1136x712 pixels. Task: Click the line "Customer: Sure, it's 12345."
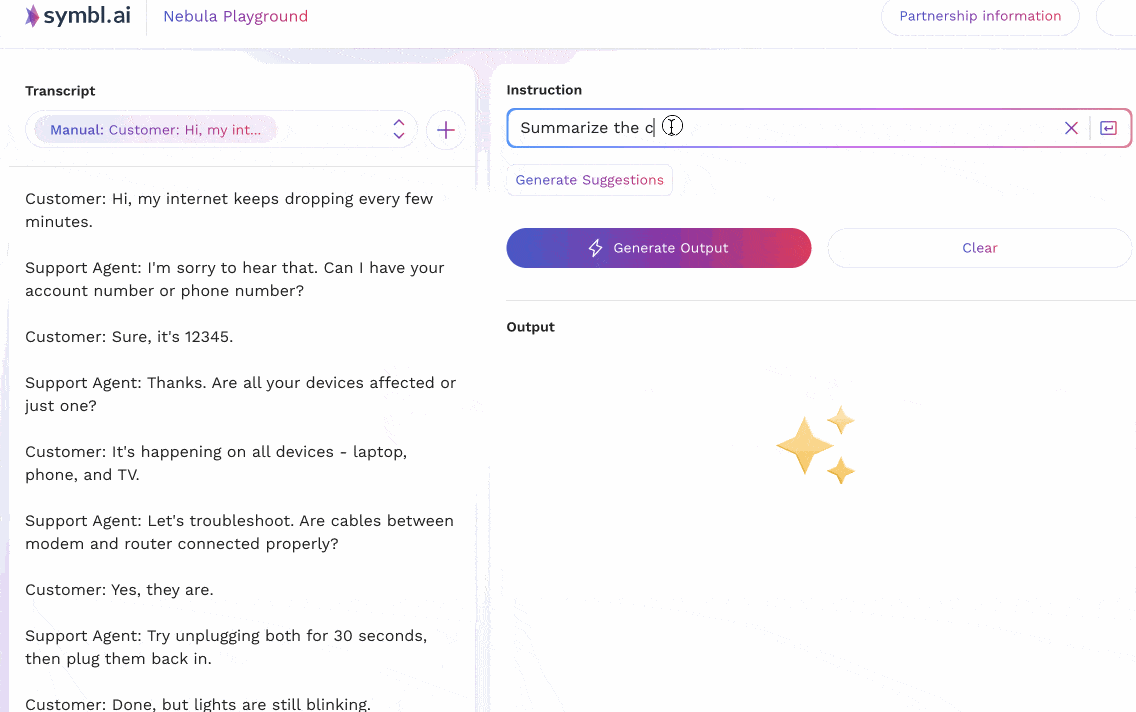pos(129,337)
